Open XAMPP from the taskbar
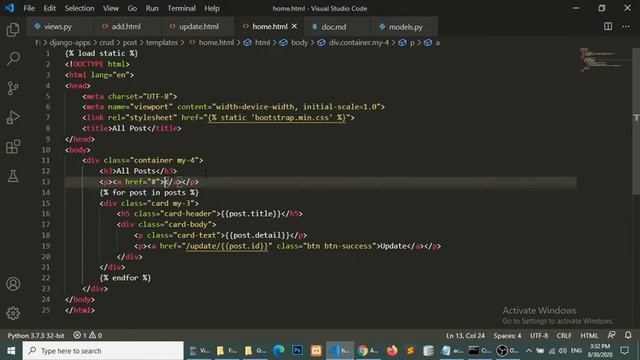 tap(316, 351)
